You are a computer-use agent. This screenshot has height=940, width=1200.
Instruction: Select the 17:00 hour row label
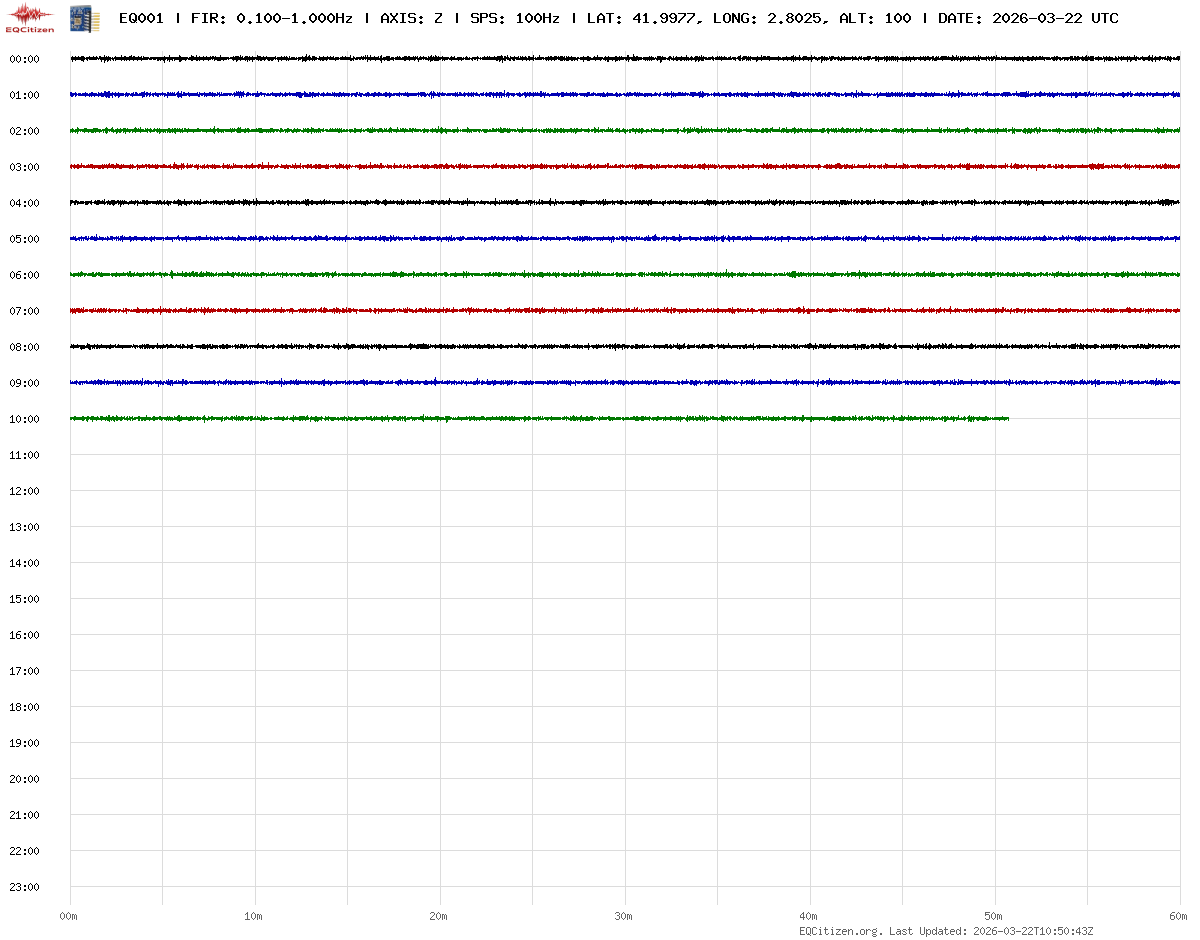click(24, 671)
